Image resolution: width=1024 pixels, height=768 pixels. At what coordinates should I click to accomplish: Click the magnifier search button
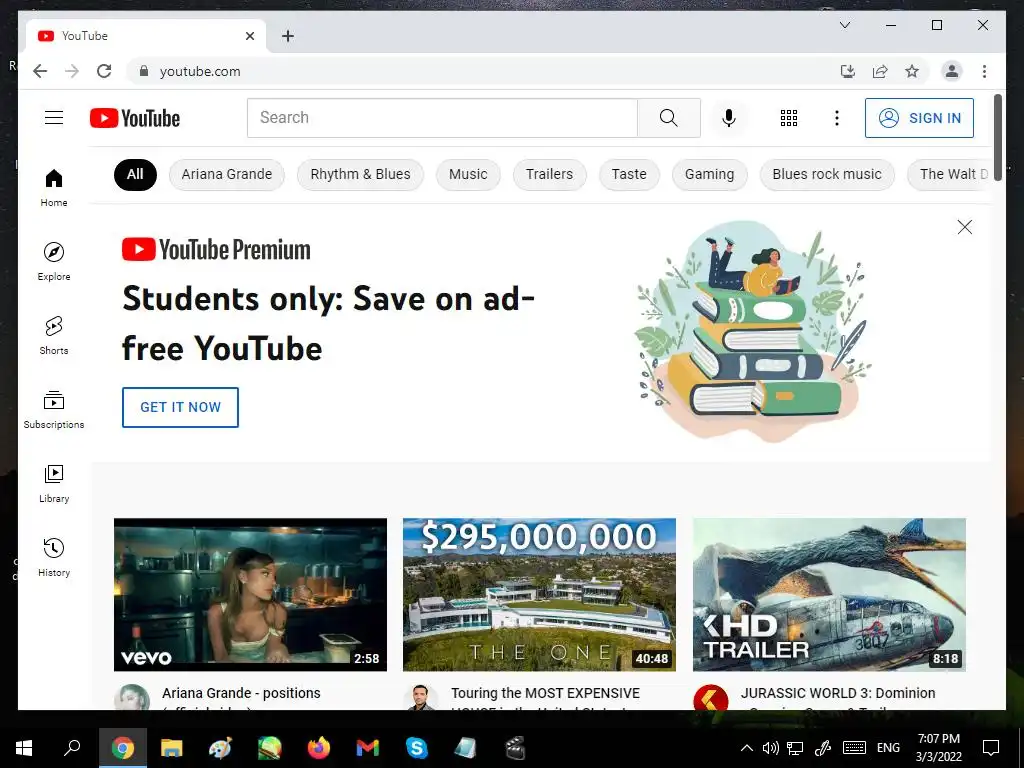click(x=669, y=118)
